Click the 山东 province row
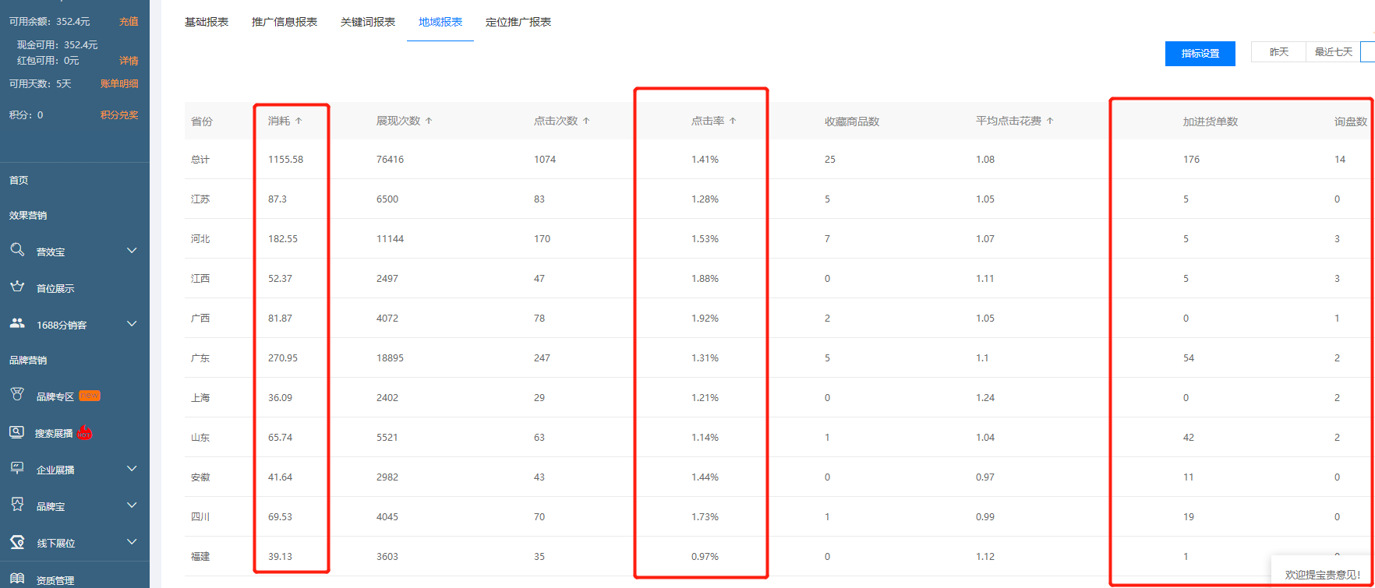The image size is (1375, 588). (x=780, y=437)
